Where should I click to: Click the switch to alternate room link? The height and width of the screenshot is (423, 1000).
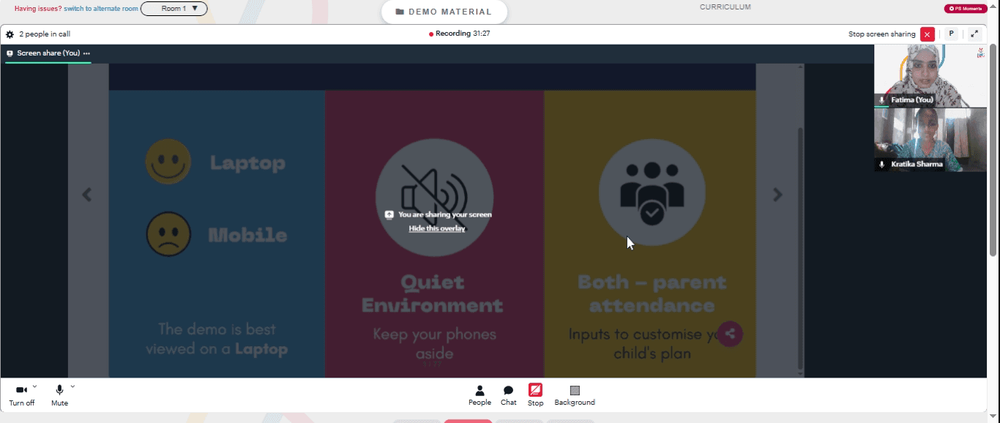(x=101, y=9)
